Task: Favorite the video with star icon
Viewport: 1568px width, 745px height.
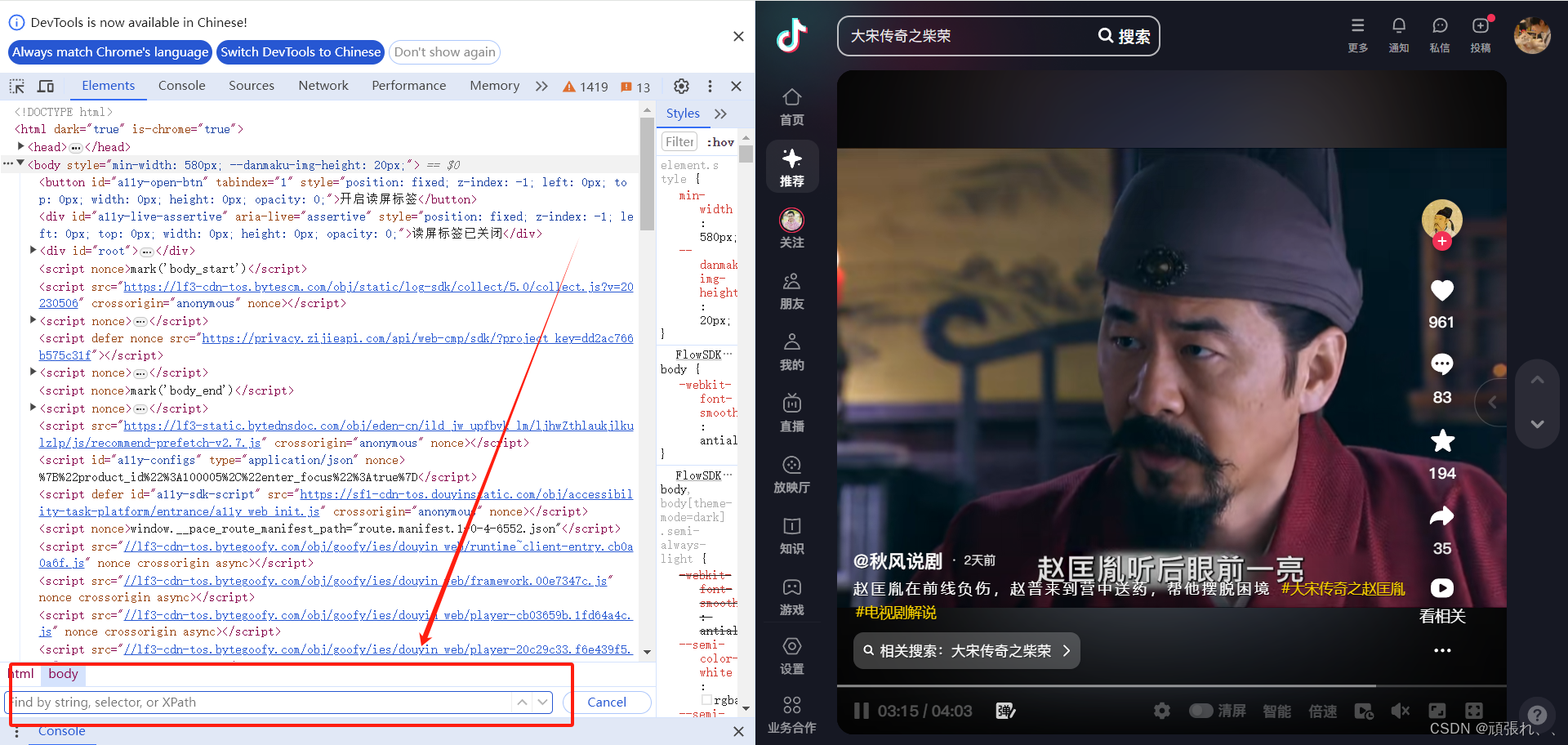Action: tap(1442, 440)
